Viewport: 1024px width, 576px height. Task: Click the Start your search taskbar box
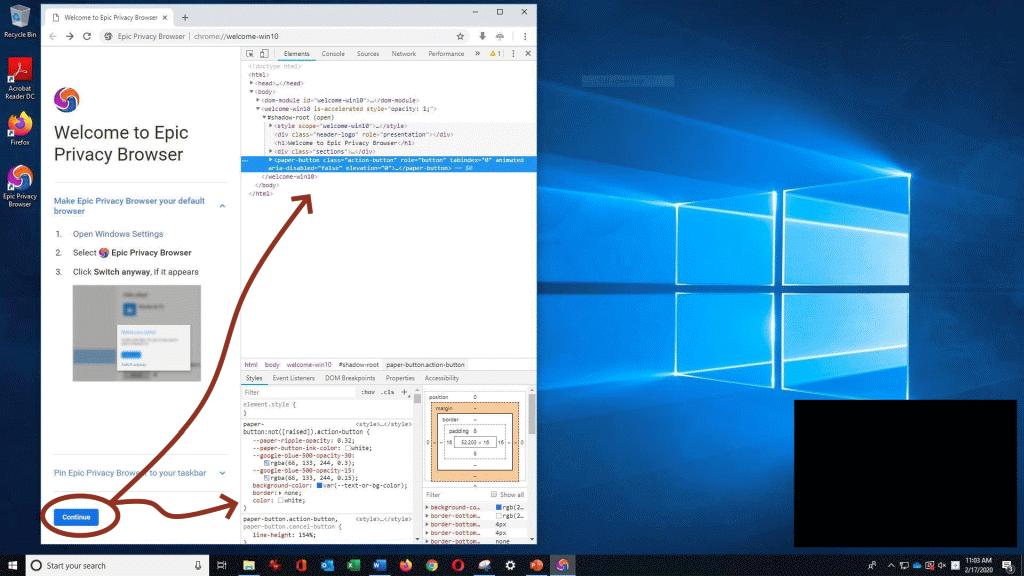(x=117, y=566)
